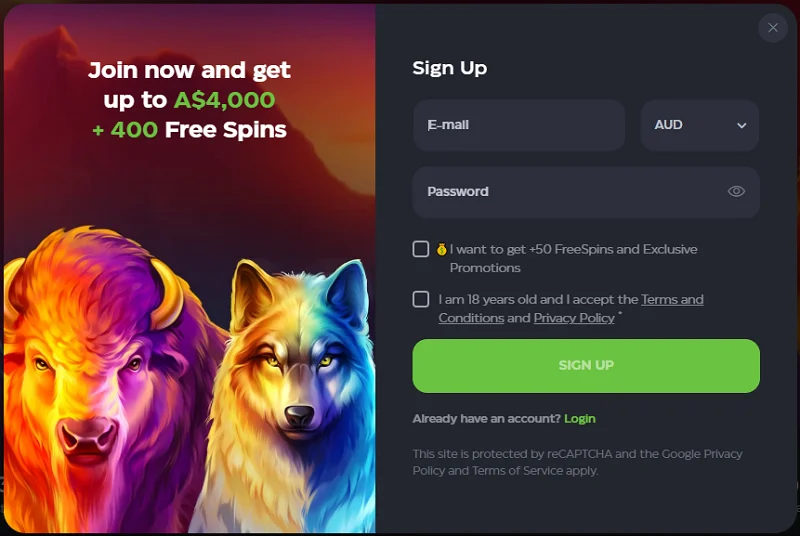Enable the +50 FreeSpins promotions checkbox
The image size is (800, 536).
pyautogui.click(x=420, y=249)
